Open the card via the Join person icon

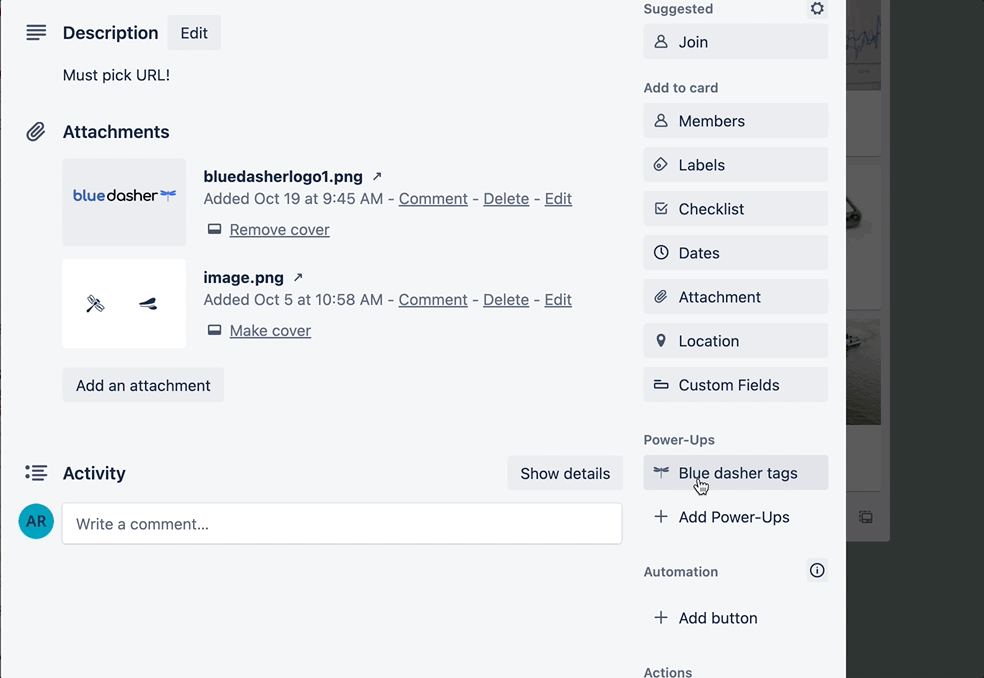(660, 42)
